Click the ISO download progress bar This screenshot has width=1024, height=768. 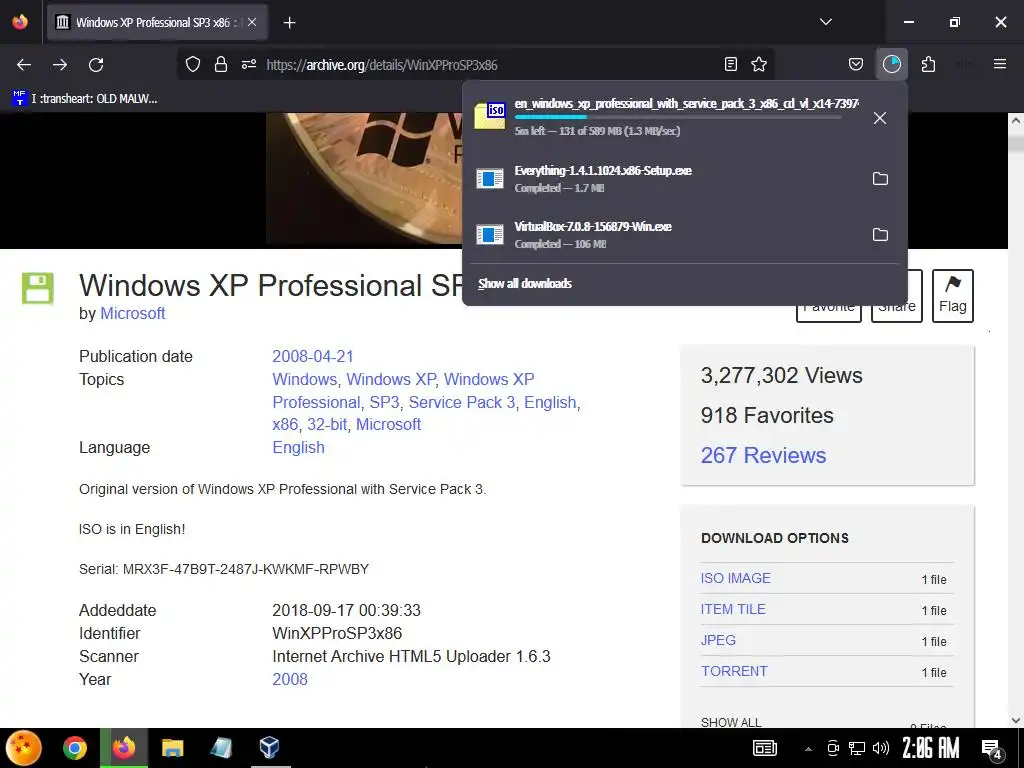677,117
